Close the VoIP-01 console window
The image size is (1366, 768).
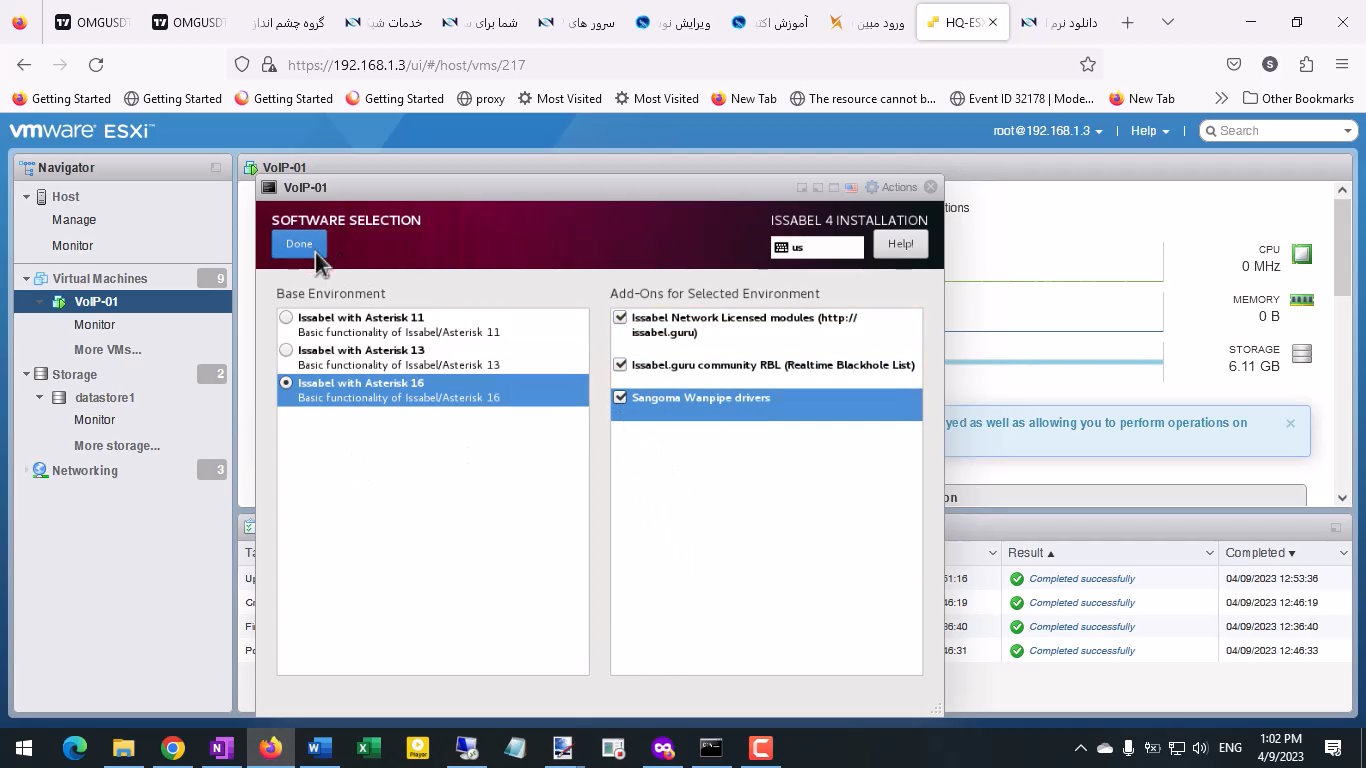(x=931, y=187)
